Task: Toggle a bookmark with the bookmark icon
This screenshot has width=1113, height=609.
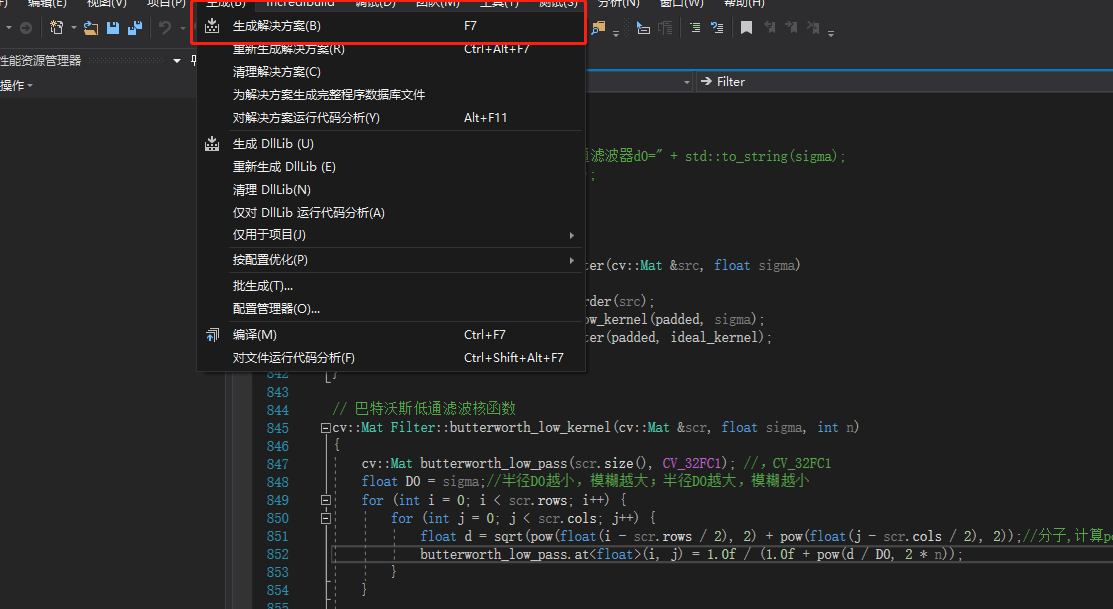Action: click(746, 28)
